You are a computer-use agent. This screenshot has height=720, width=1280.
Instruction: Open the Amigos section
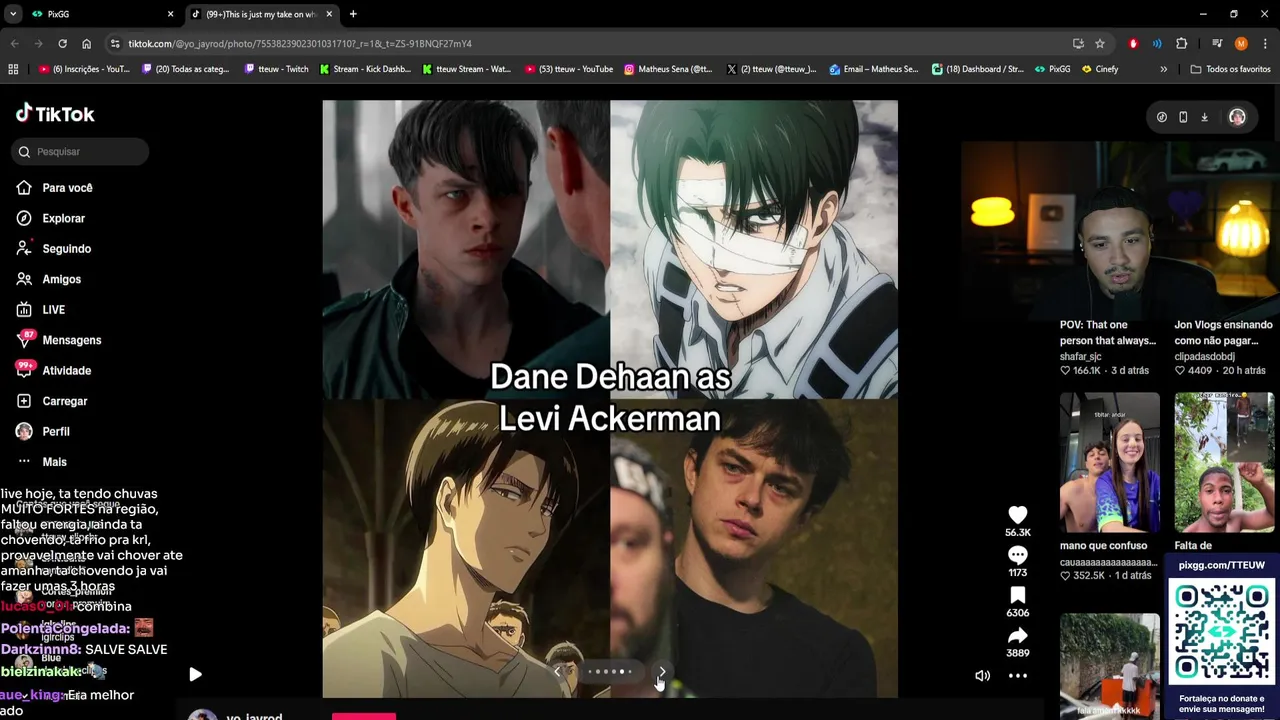point(61,279)
